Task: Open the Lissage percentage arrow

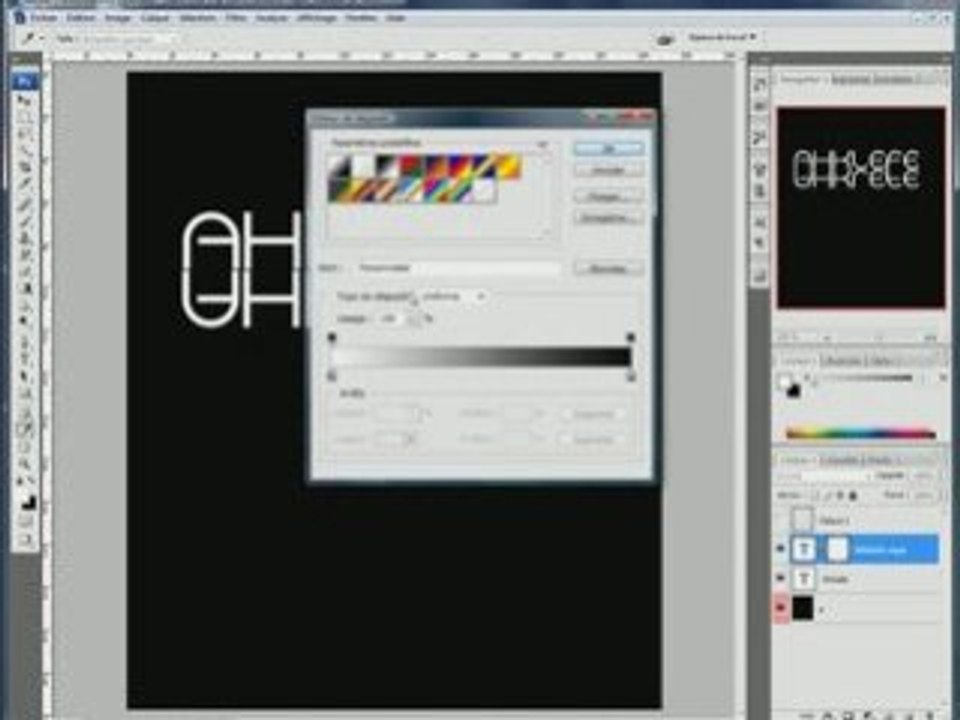Action: tap(416, 319)
